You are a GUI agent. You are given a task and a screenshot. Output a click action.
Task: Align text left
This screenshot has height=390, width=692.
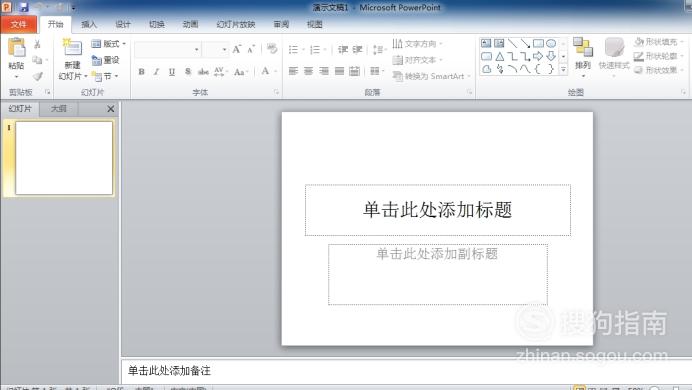pos(293,71)
